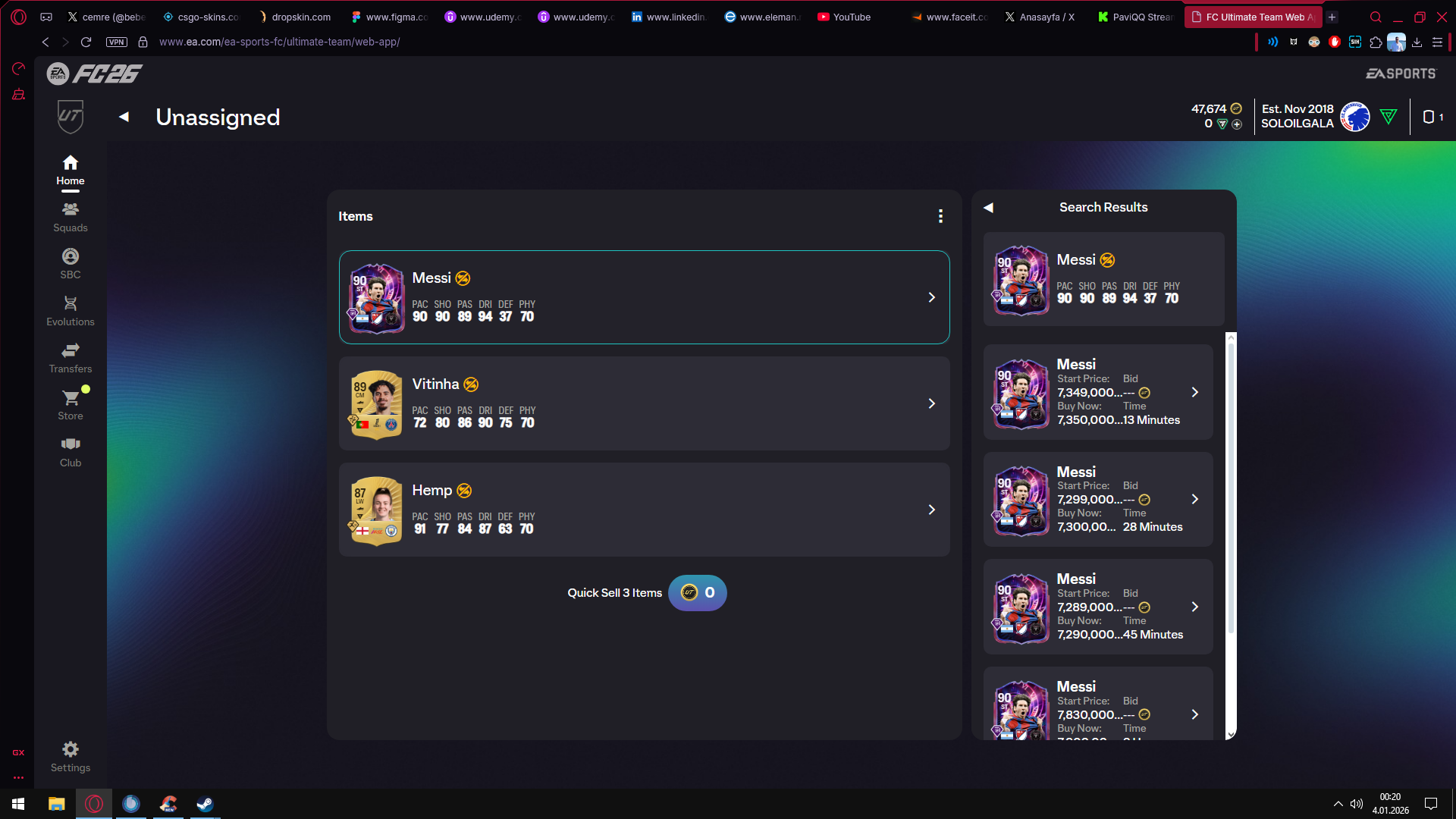
Task: Expand the Vitinha item row chevron
Action: (x=932, y=403)
